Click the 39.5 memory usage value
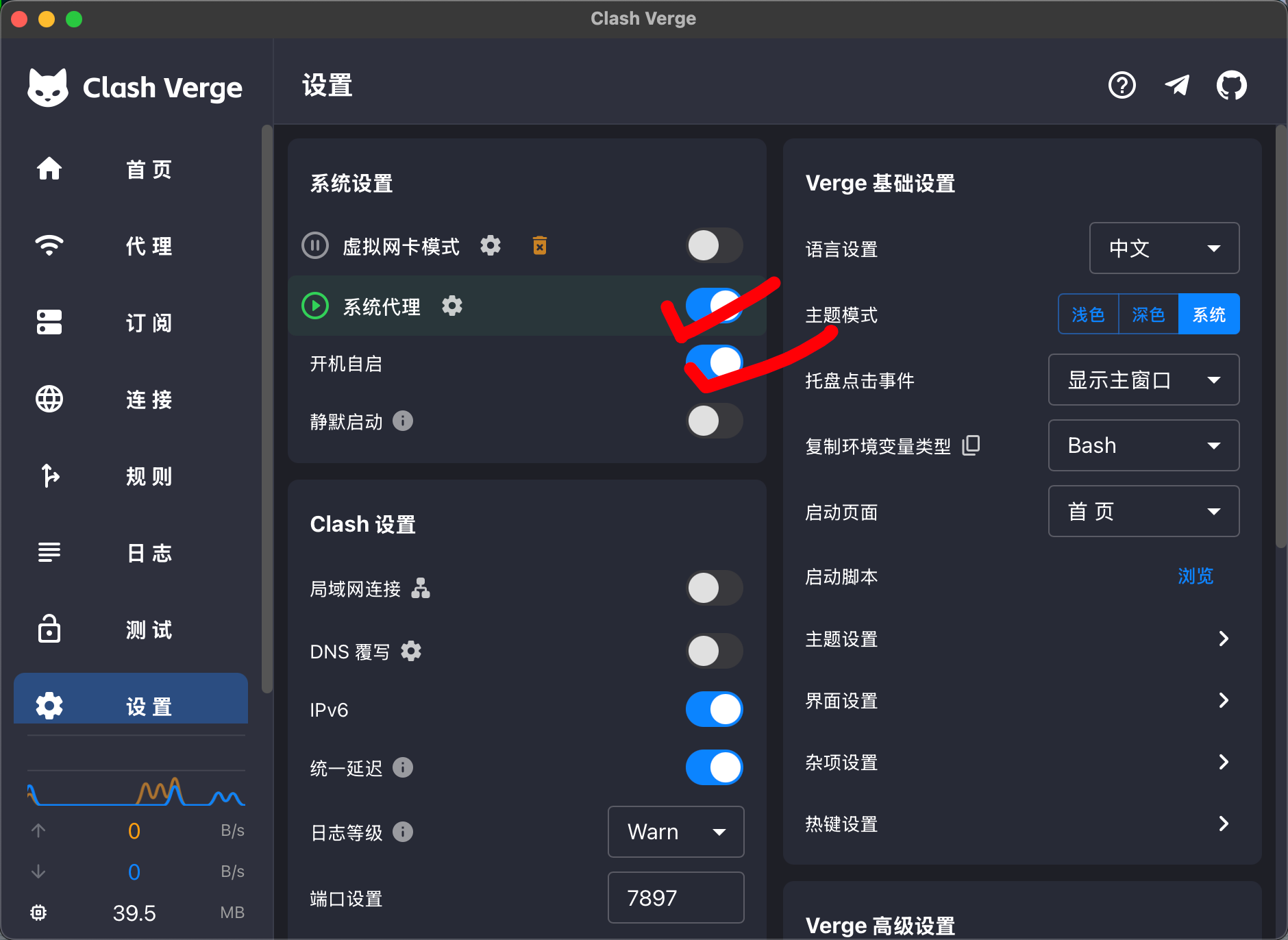 pyautogui.click(x=134, y=913)
